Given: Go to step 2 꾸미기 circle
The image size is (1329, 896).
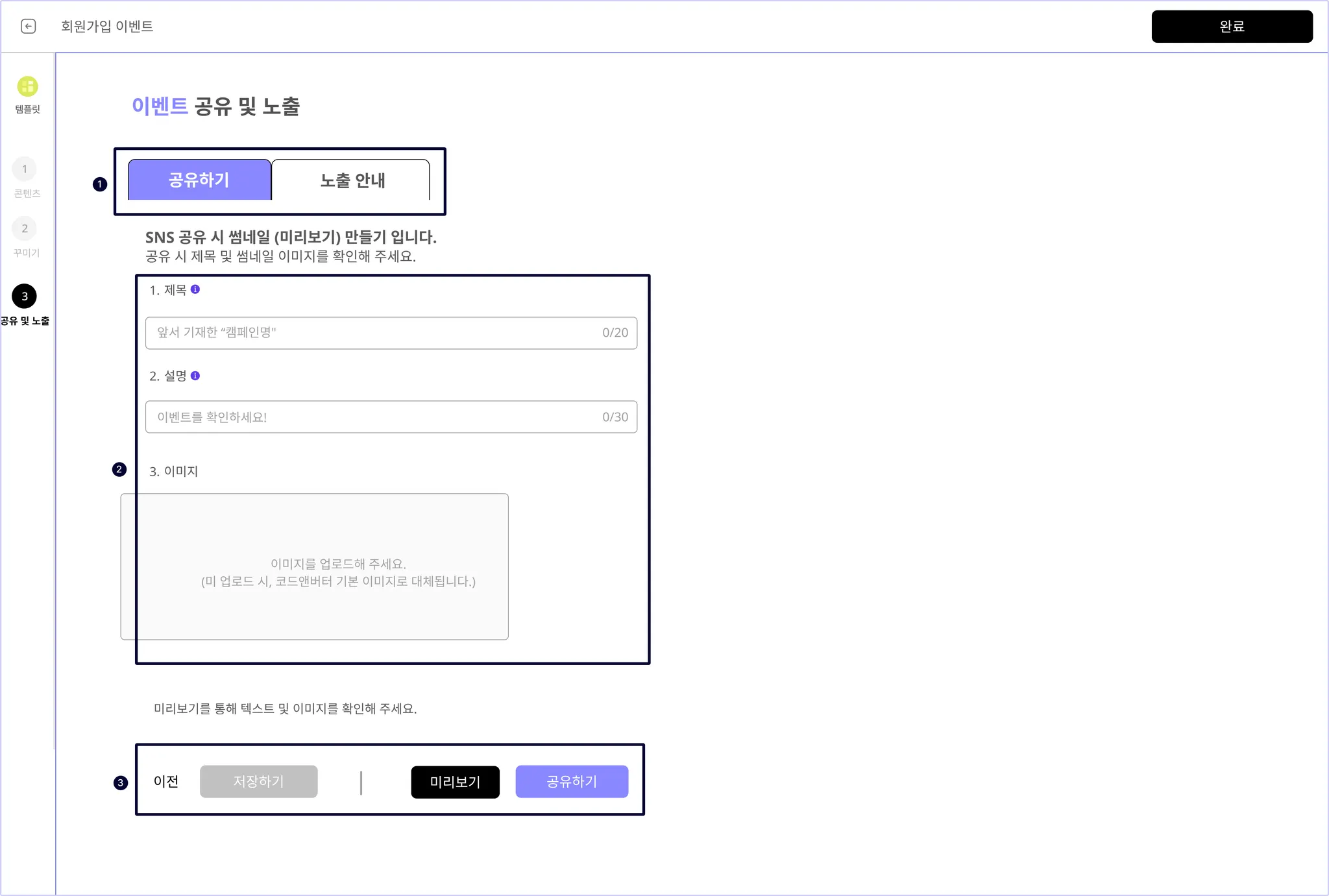Looking at the screenshot, I should (25, 228).
